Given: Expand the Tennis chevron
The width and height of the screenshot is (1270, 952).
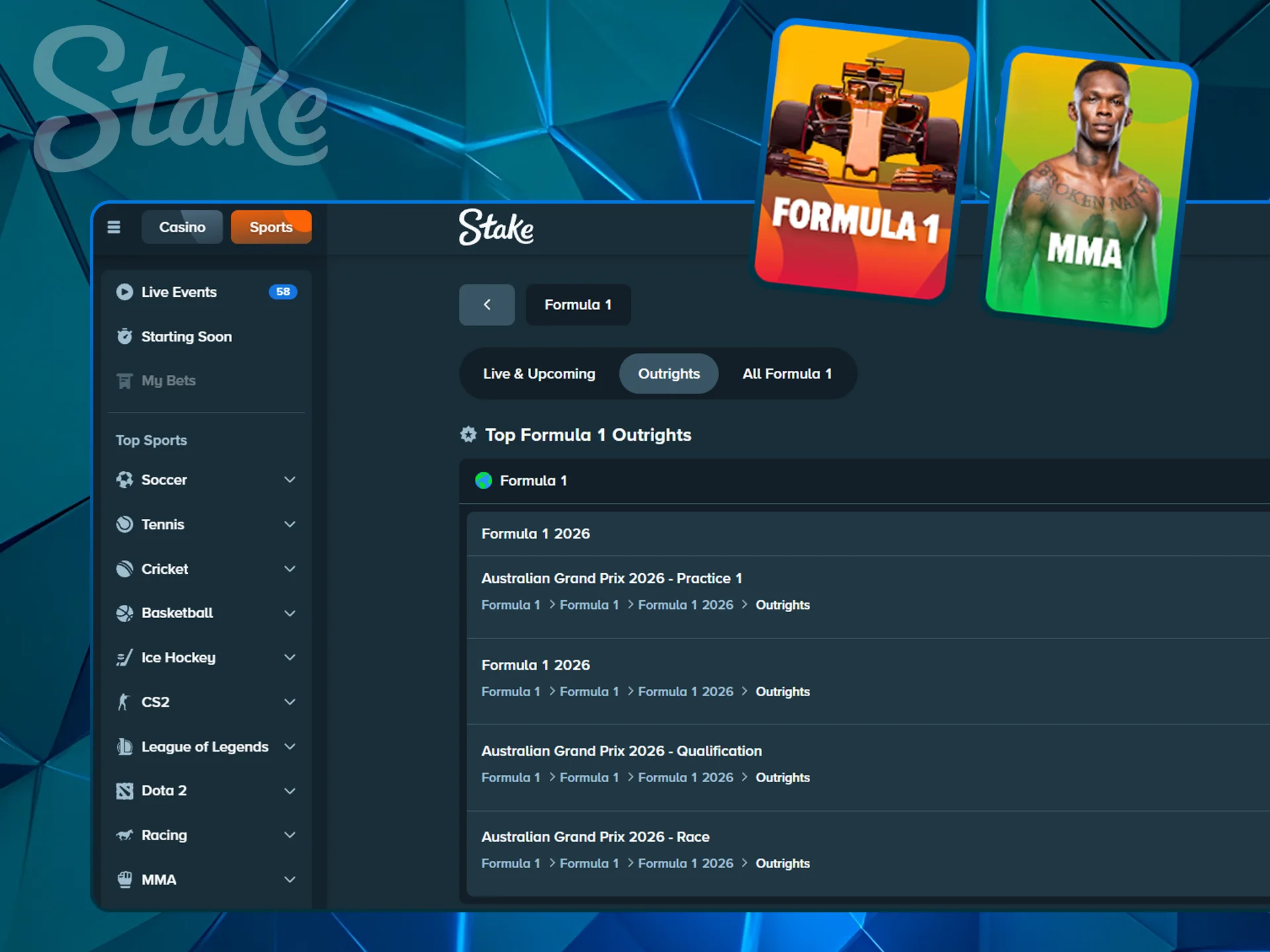Looking at the screenshot, I should (290, 524).
